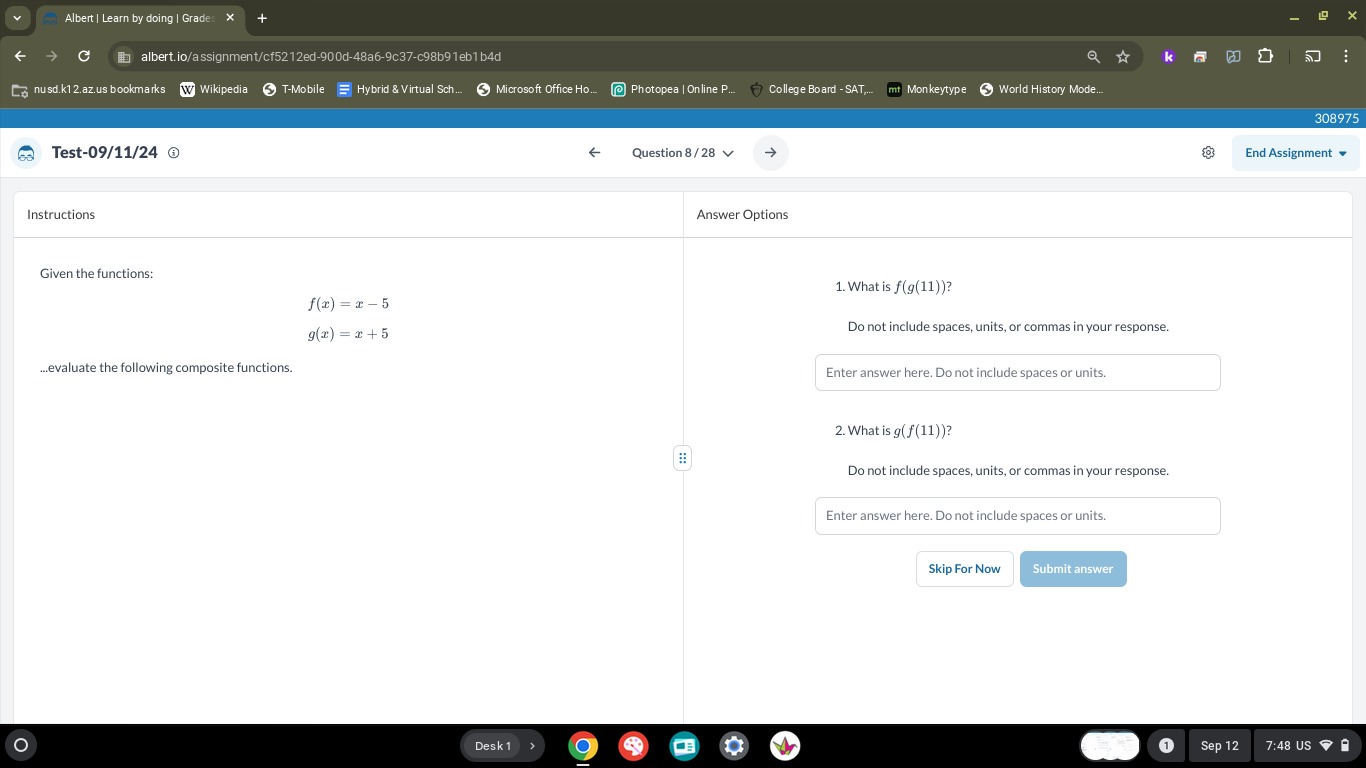1366x768 pixels.
Task: Open a new browser tab
Action: point(262,18)
